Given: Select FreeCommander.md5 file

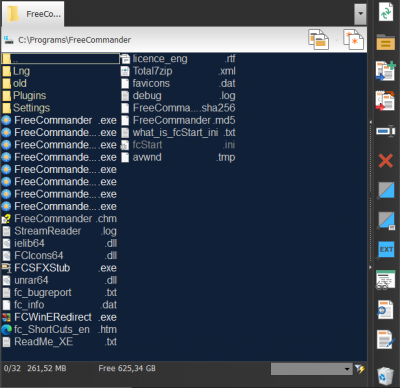Looking at the screenshot, I should (x=178, y=121).
